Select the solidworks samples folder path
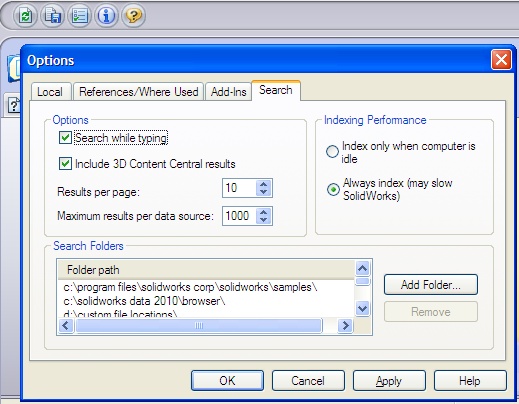The width and height of the screenshot is (519, 404). [x=190, y=287]
